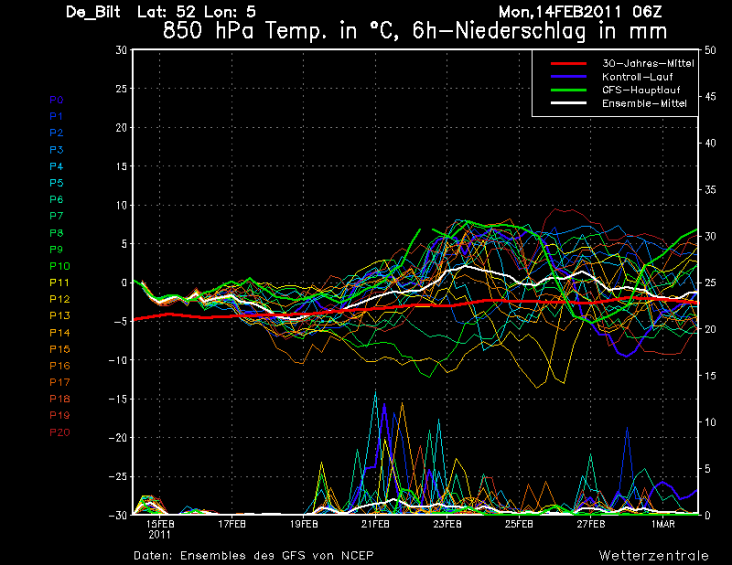Click the P19 ensemble member label

tap(60, 416)
